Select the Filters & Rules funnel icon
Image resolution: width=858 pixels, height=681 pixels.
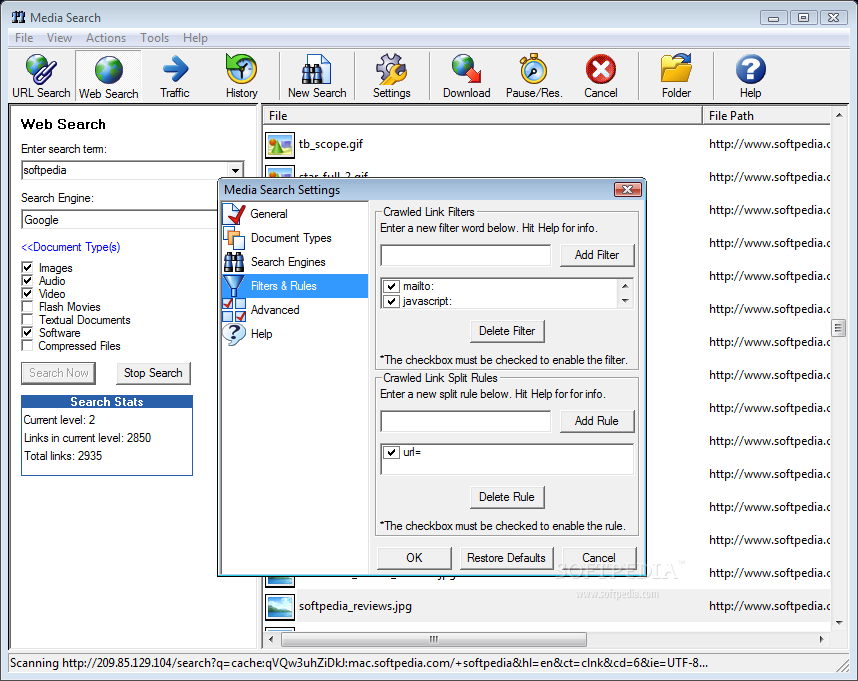234,286
